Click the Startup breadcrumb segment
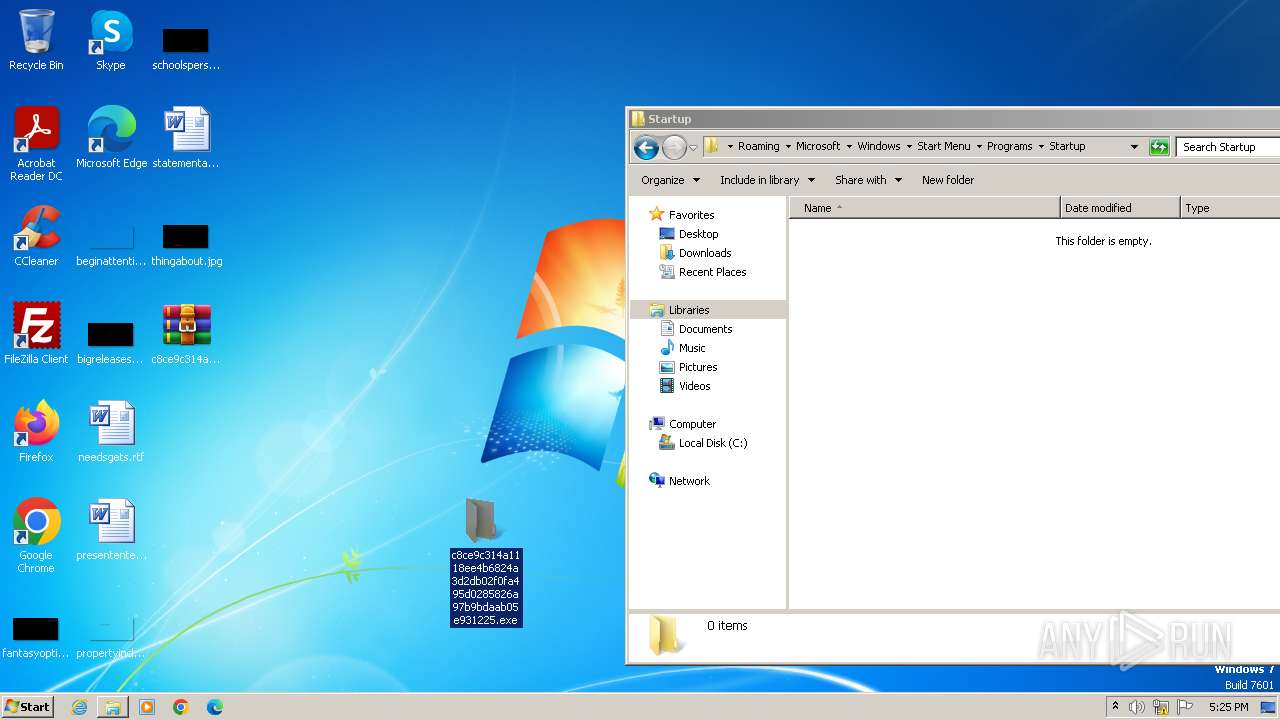This screenshot has width=1280, height=720. 1067,147
